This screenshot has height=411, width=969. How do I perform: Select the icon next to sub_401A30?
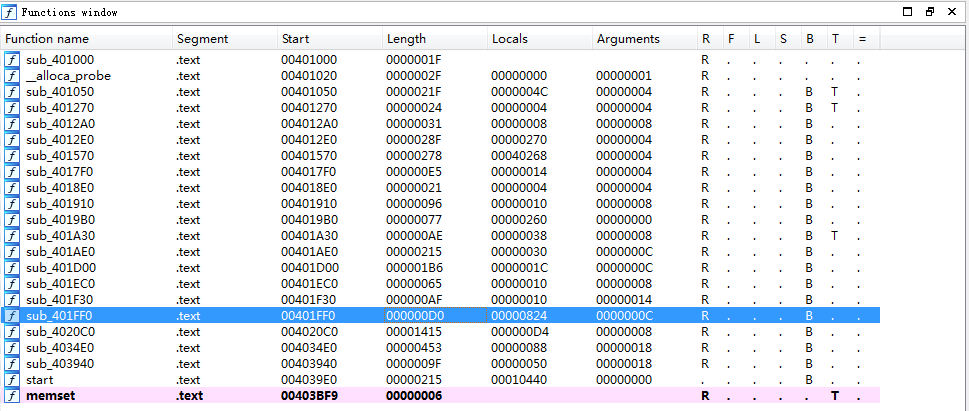12,236
